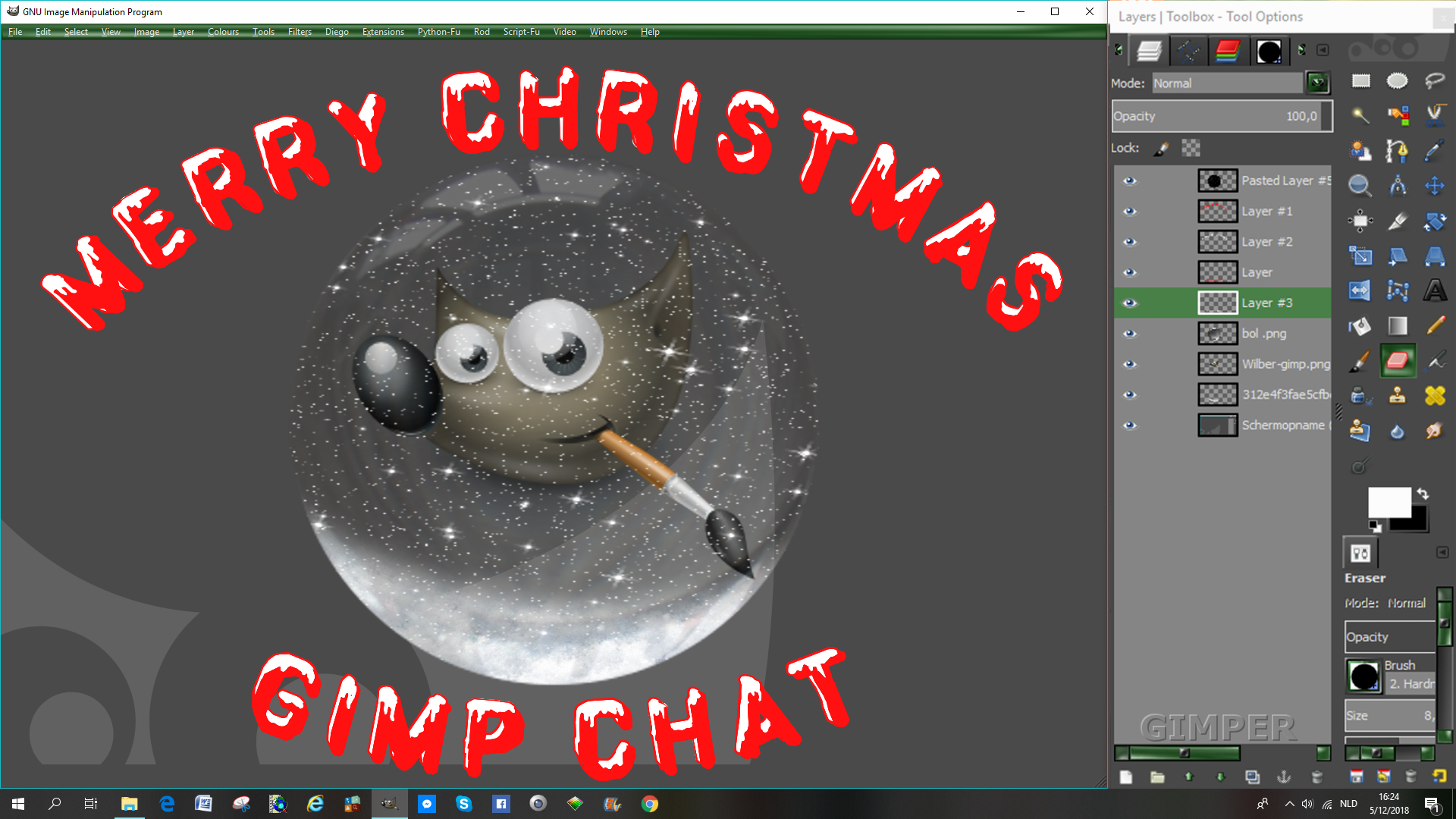Hide the bol .png layer

tap(1130, 334)
